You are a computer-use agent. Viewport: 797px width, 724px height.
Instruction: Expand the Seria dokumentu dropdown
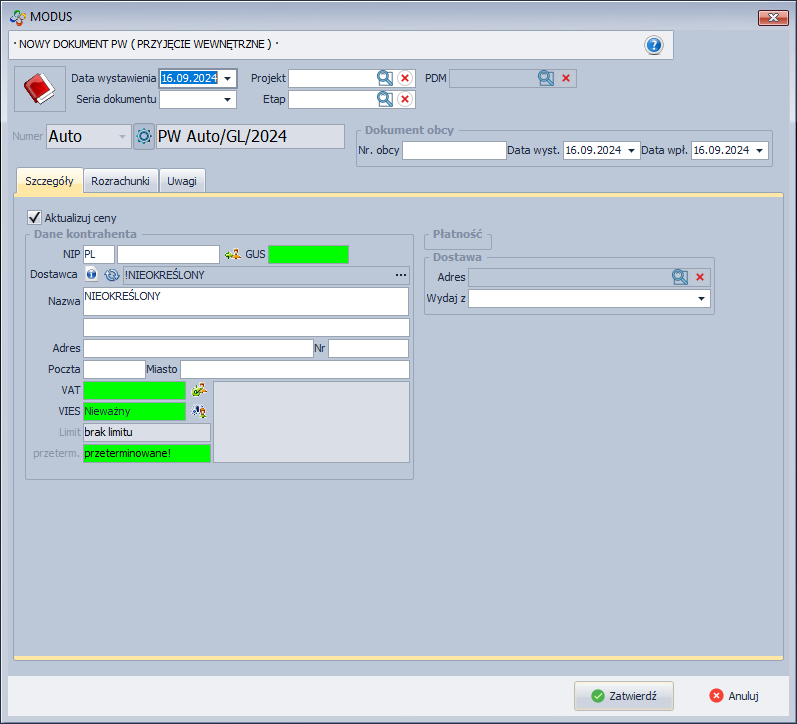228,99
